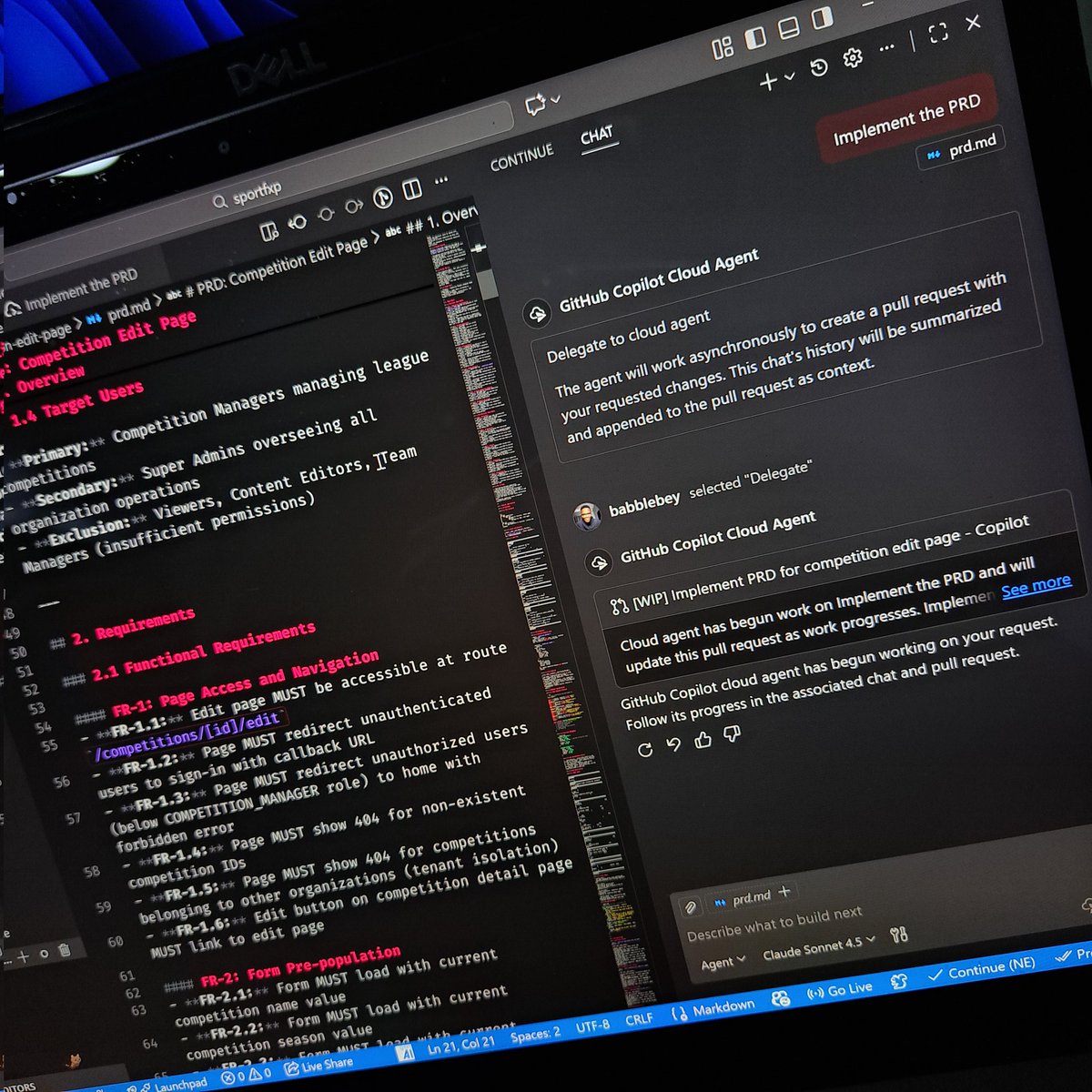Toggle Secondary Side Bar layout icon
Screen dimensions: 1092x1092
[x=822, y=18]
